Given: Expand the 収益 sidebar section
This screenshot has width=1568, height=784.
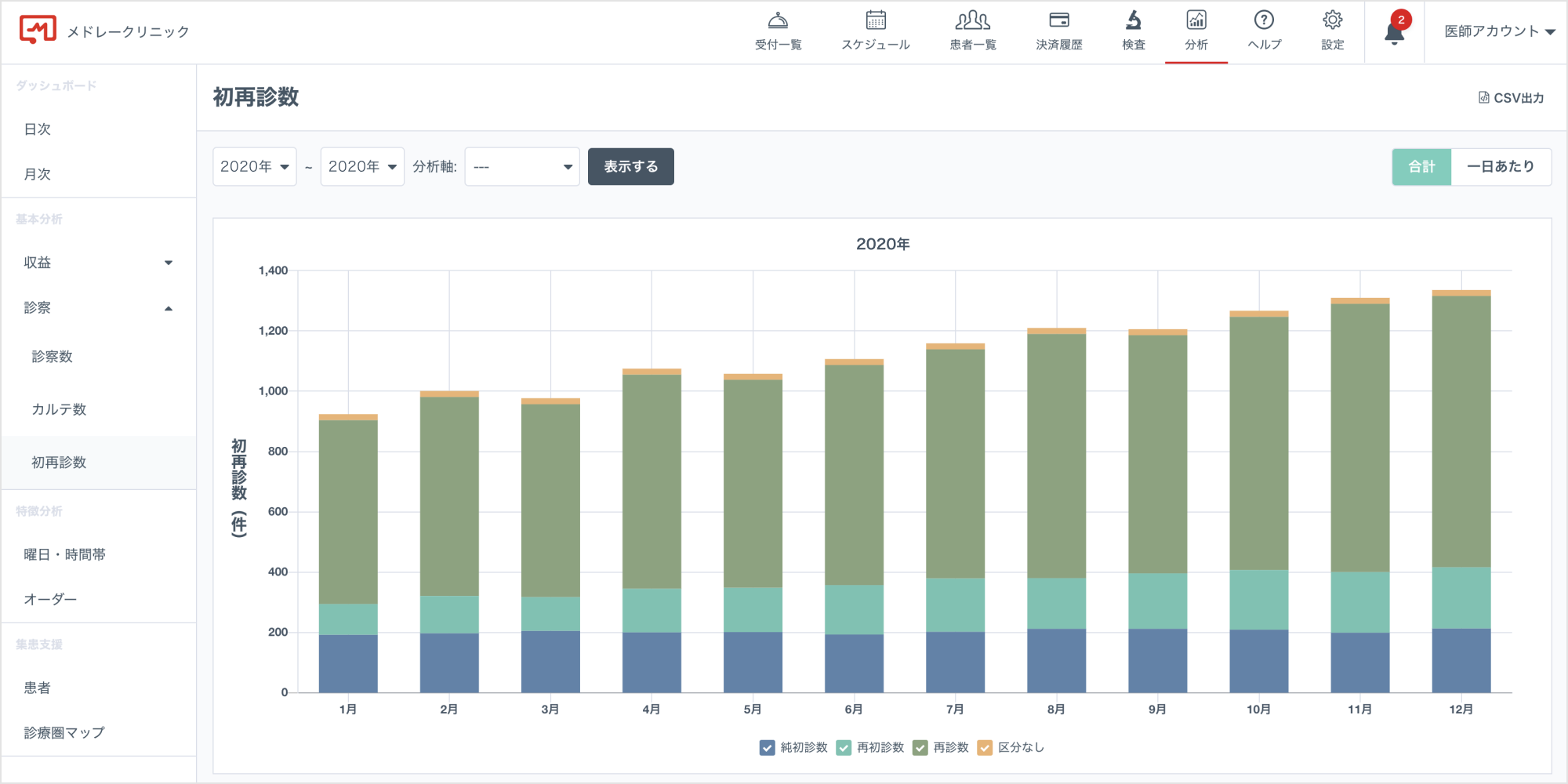Looking at the screenshot, I should (x=98, y=263).
